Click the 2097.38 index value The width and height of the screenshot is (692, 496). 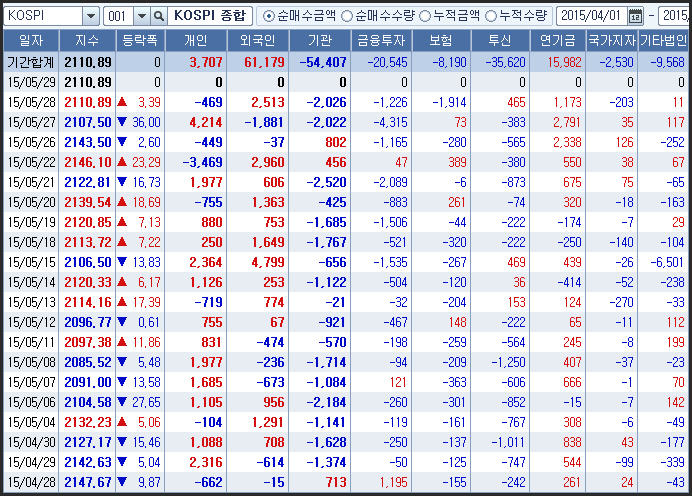tap(87, 342)
